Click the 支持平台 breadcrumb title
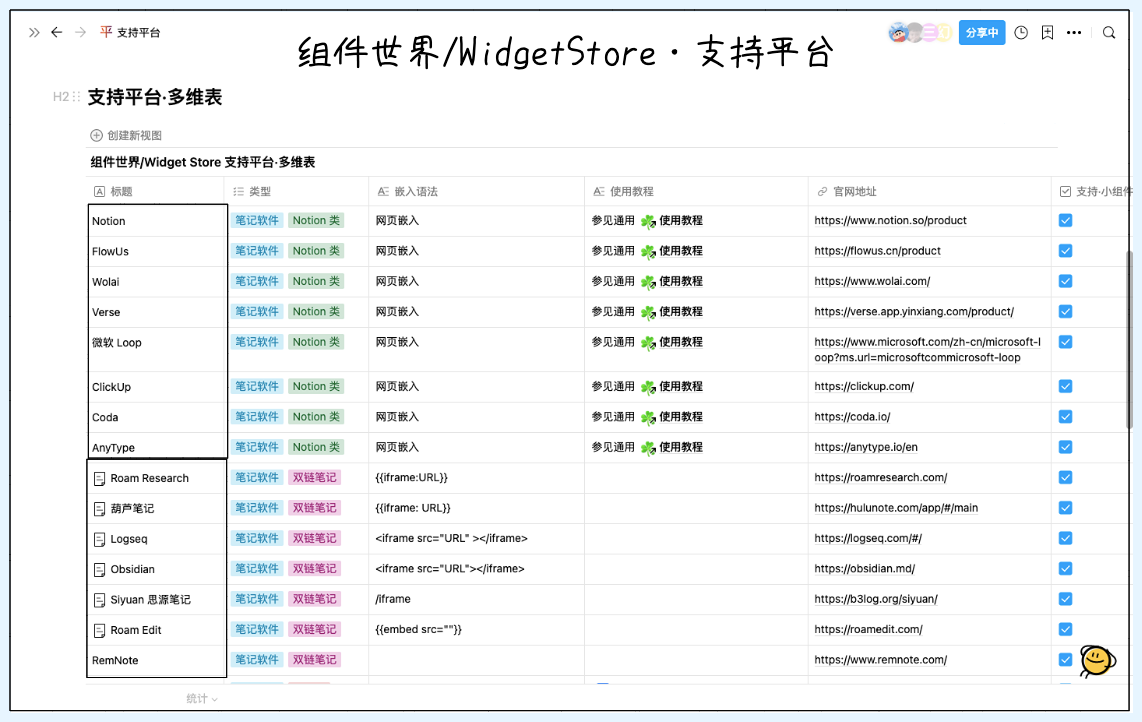Screen dimensions: 1142x722 click(x=138, y=32)
